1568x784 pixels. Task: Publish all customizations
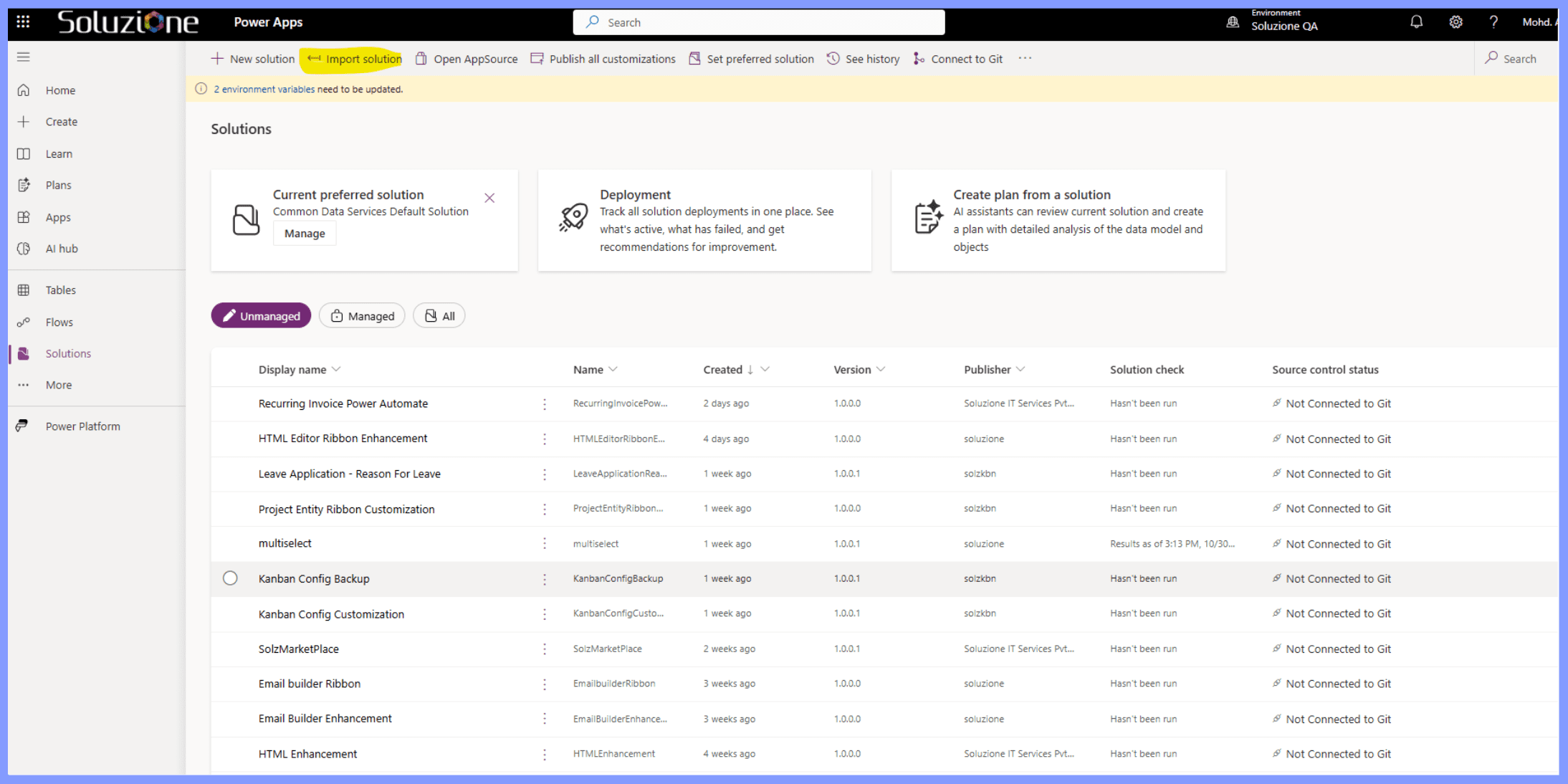tap(611, 58)
